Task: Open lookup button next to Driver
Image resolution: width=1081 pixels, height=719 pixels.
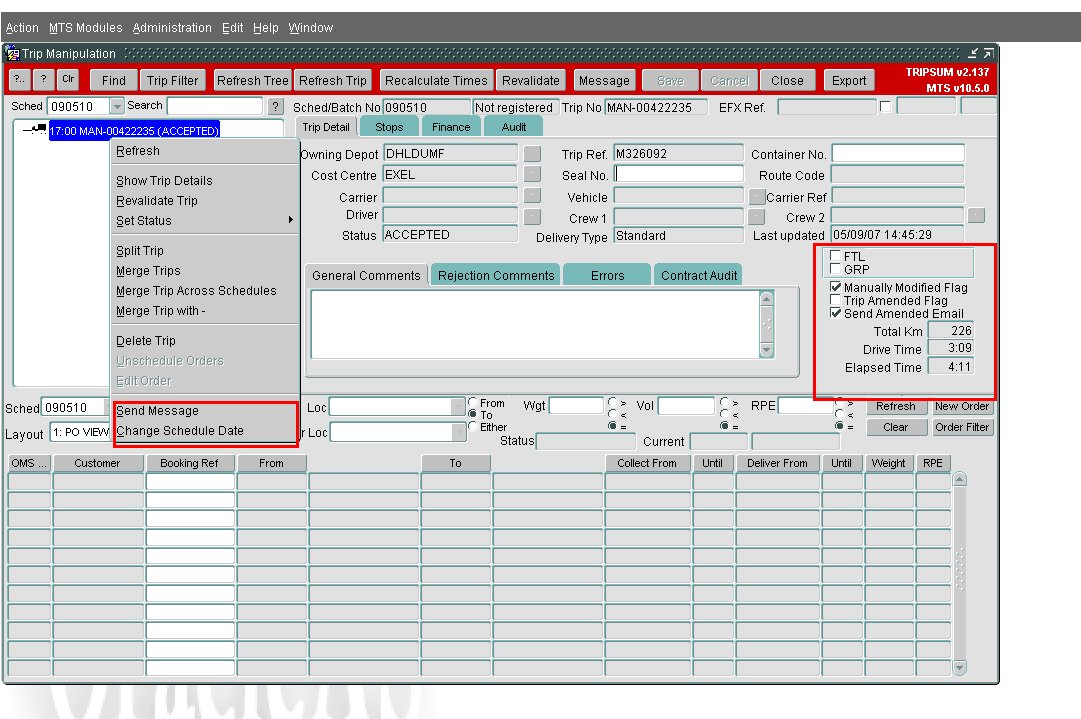Action: [x=532, y=216]
